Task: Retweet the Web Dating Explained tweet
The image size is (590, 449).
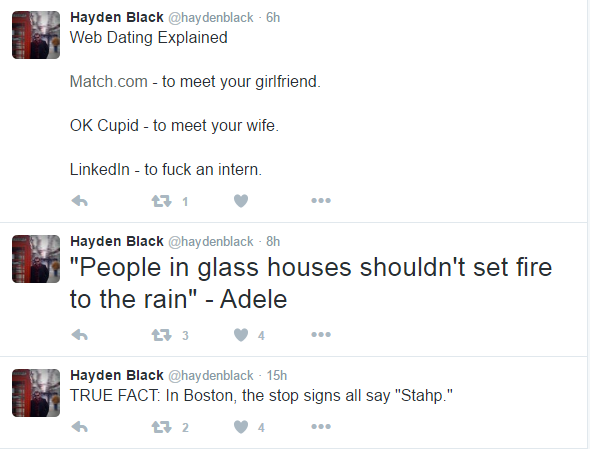Action: pyautogui.click(x=161, y=201)
